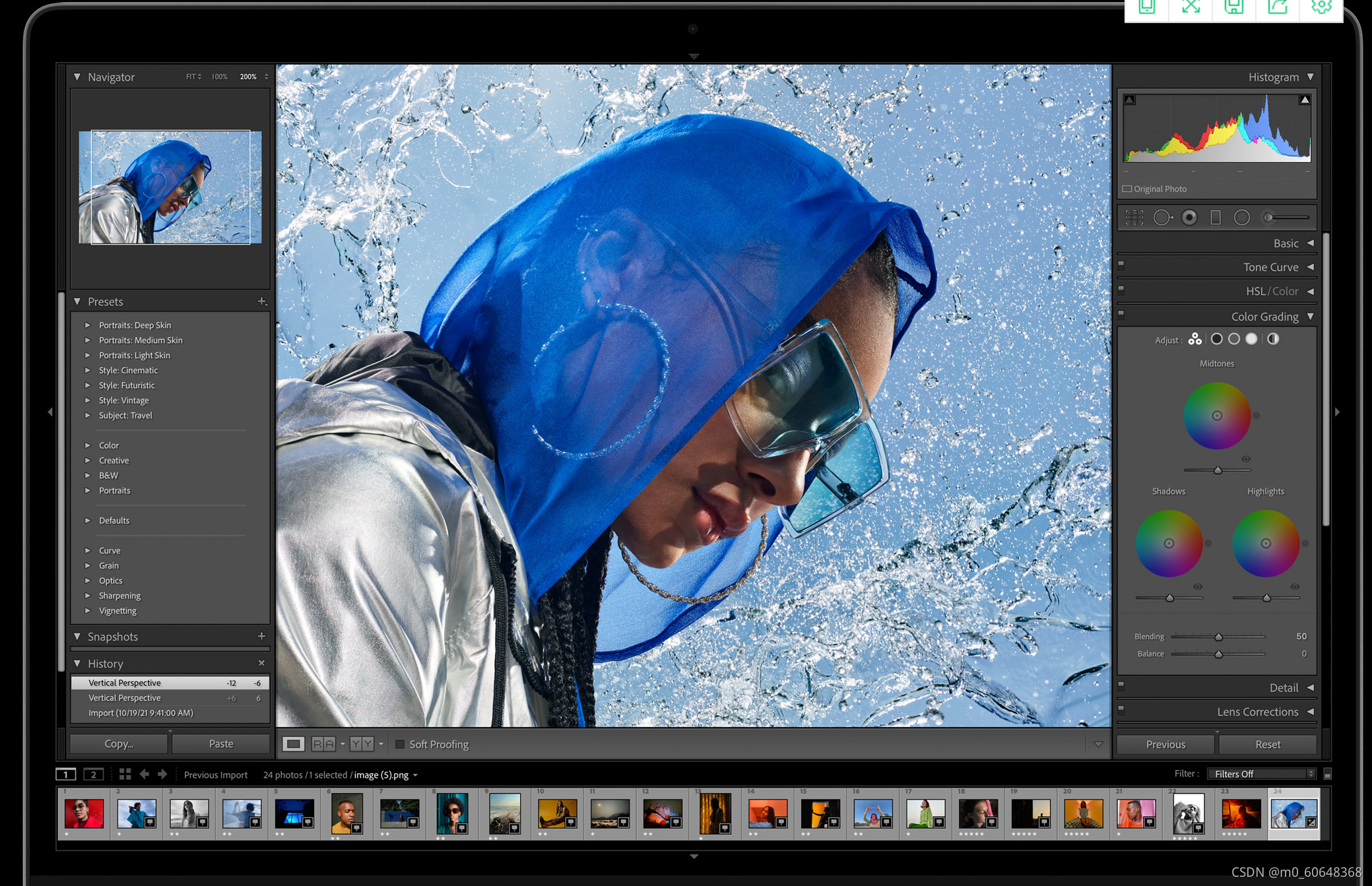Click the Copy... button

119,744
